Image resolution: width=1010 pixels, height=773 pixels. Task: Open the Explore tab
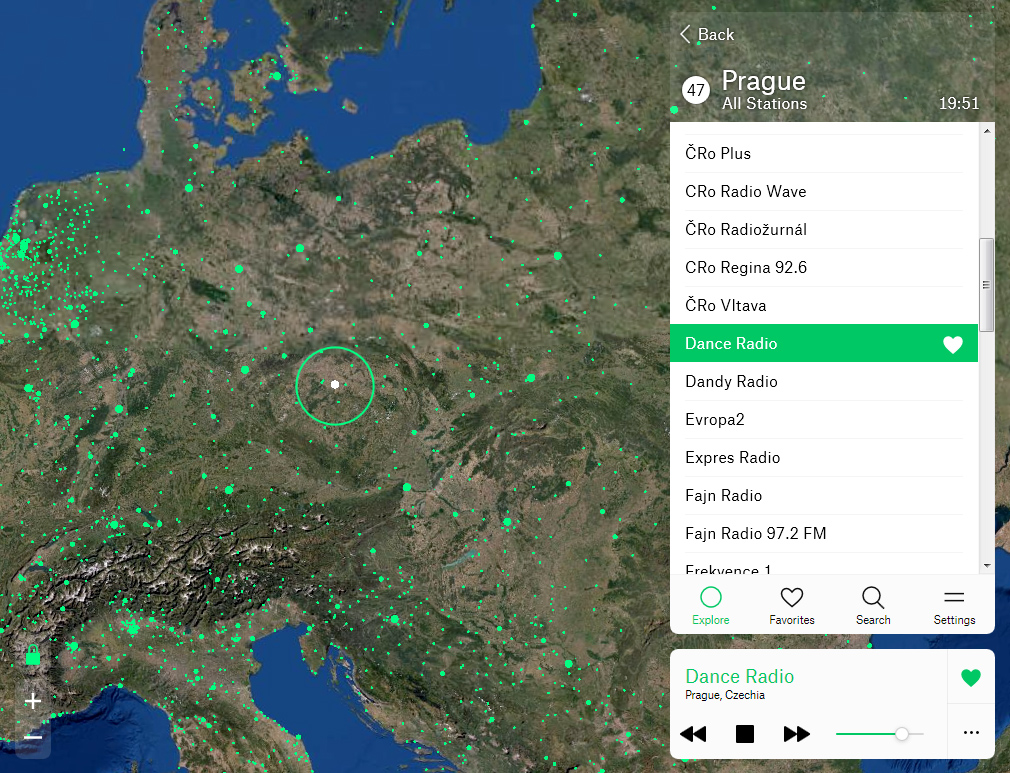(x=710, y=606)
